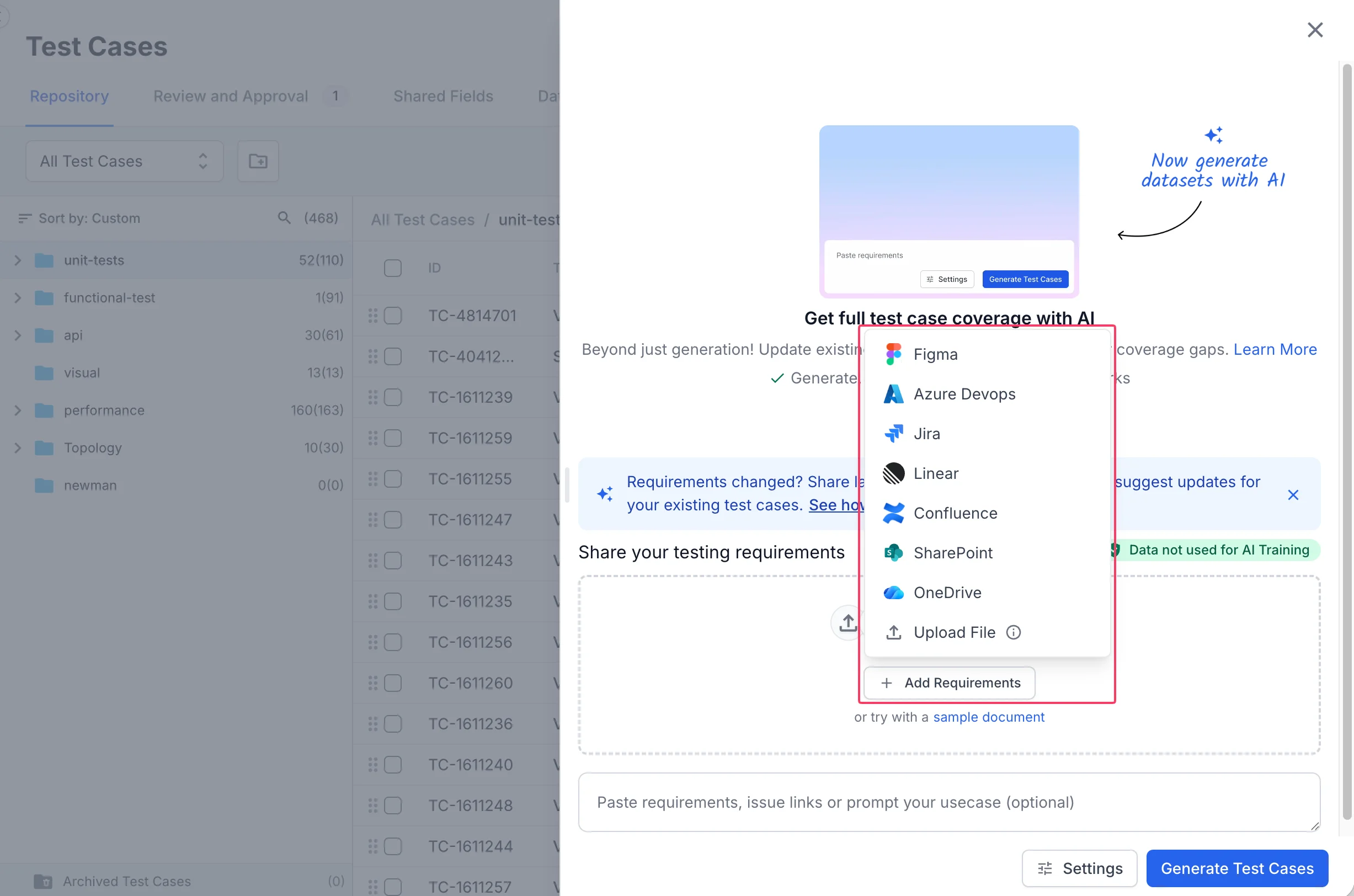Dismiss the Requirements changed banner
The image size is (1354, 896).
pos(1293,495)
